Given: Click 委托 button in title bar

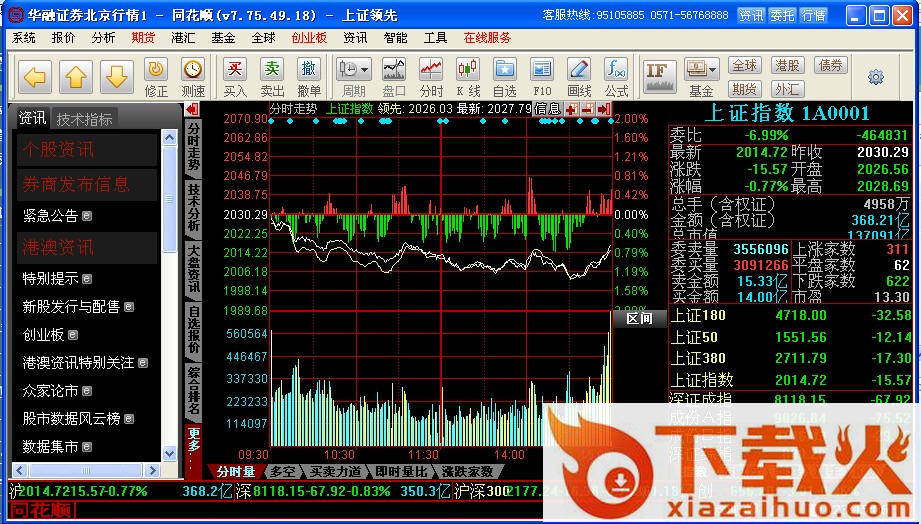Looking at the screenshot, I should pos(782,15).
